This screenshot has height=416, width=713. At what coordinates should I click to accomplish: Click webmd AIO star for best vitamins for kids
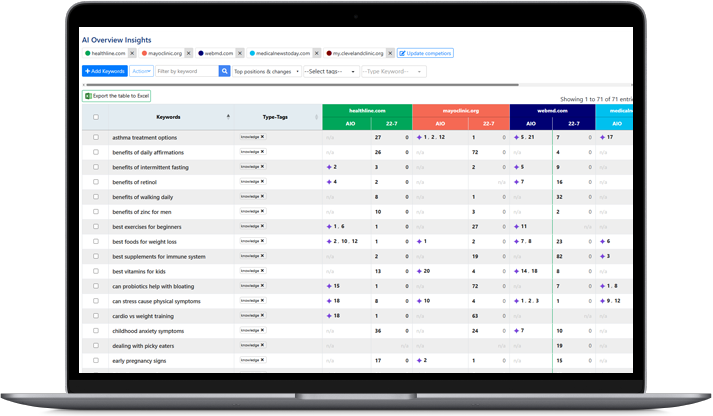517,271
